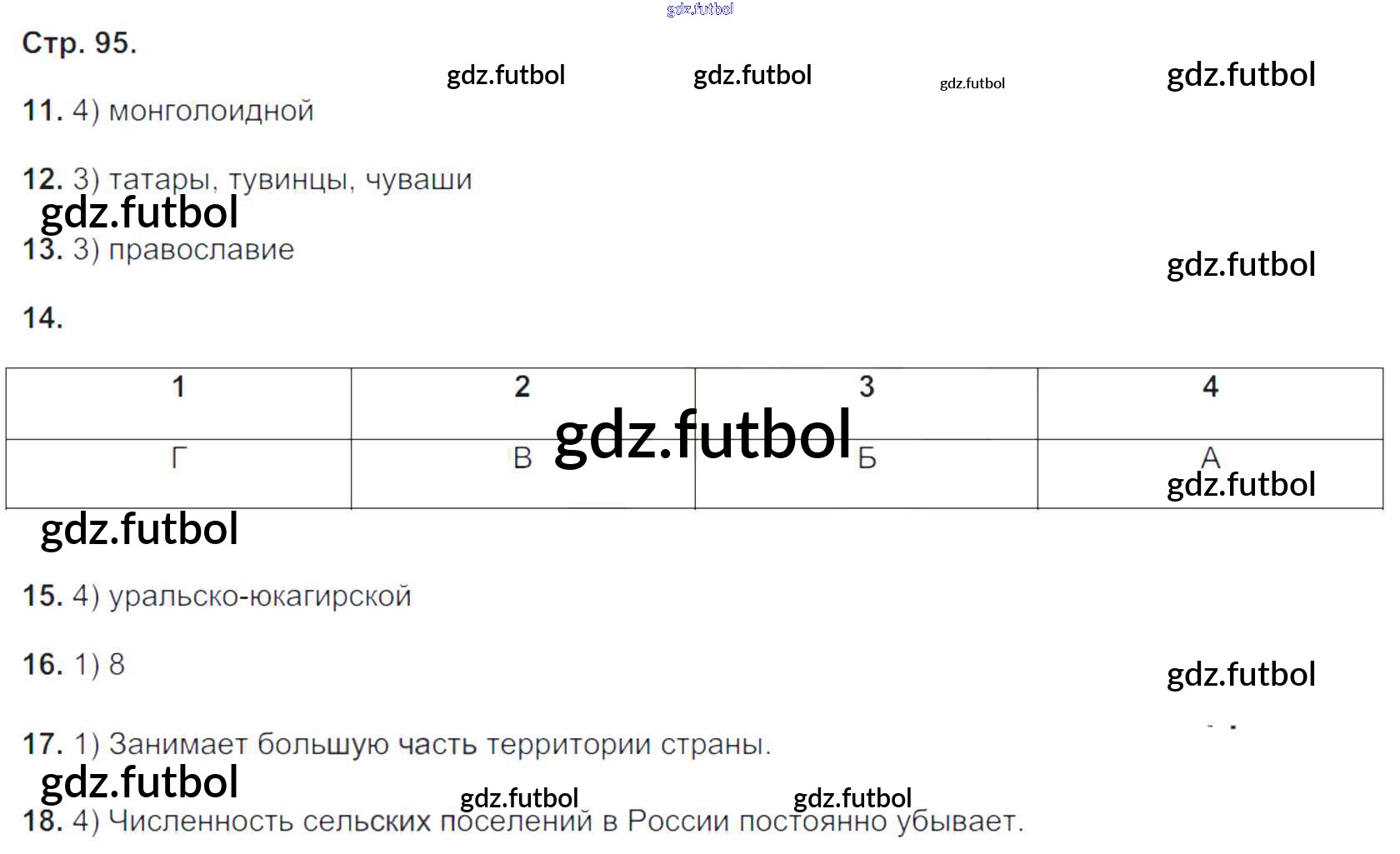Click the smallest black gdz.futbol watermark in top row

[x=972, y=83]
